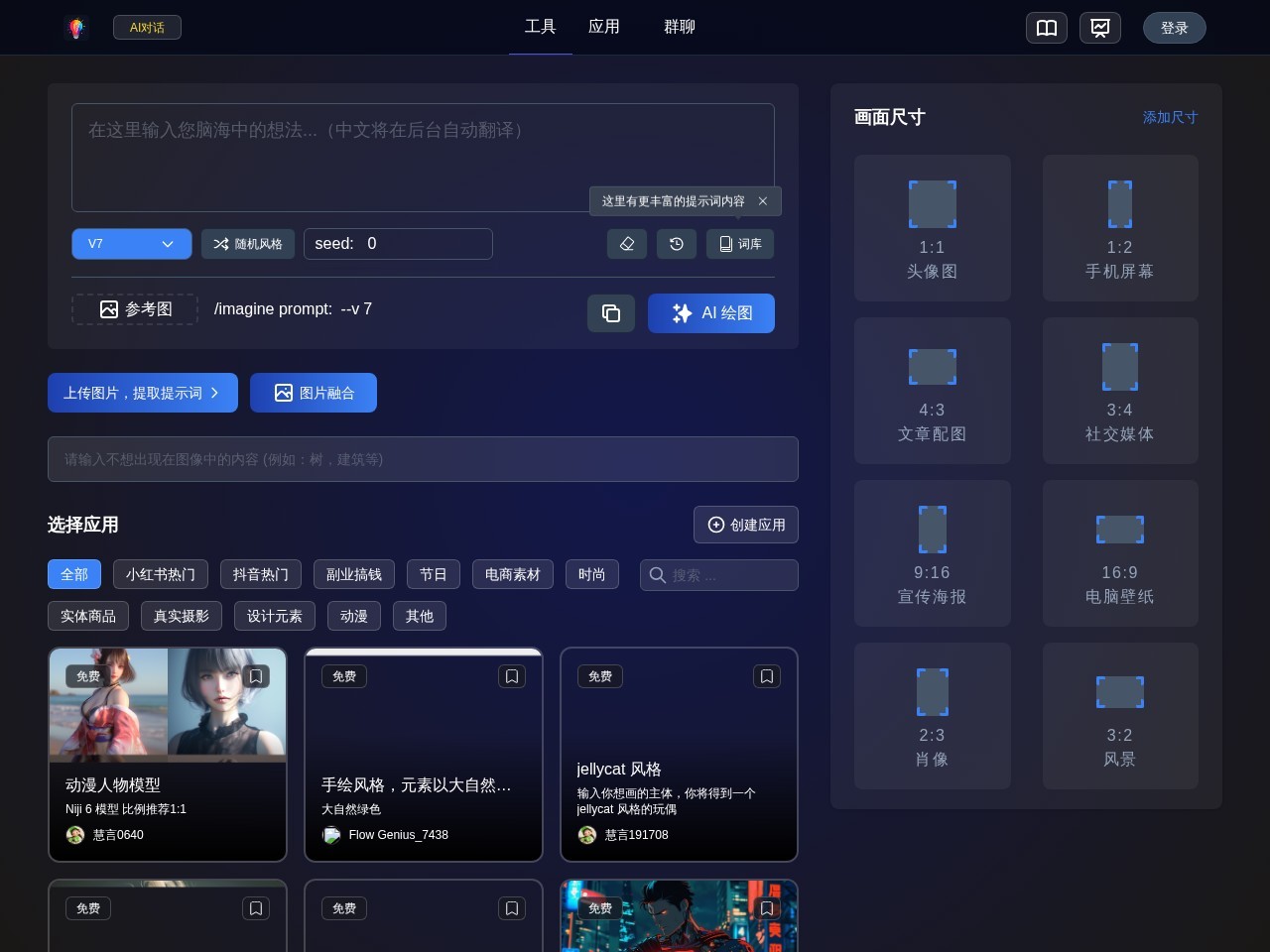Switch to the 工具 nav tab
1270x952 pixels.
pos(541,27)
